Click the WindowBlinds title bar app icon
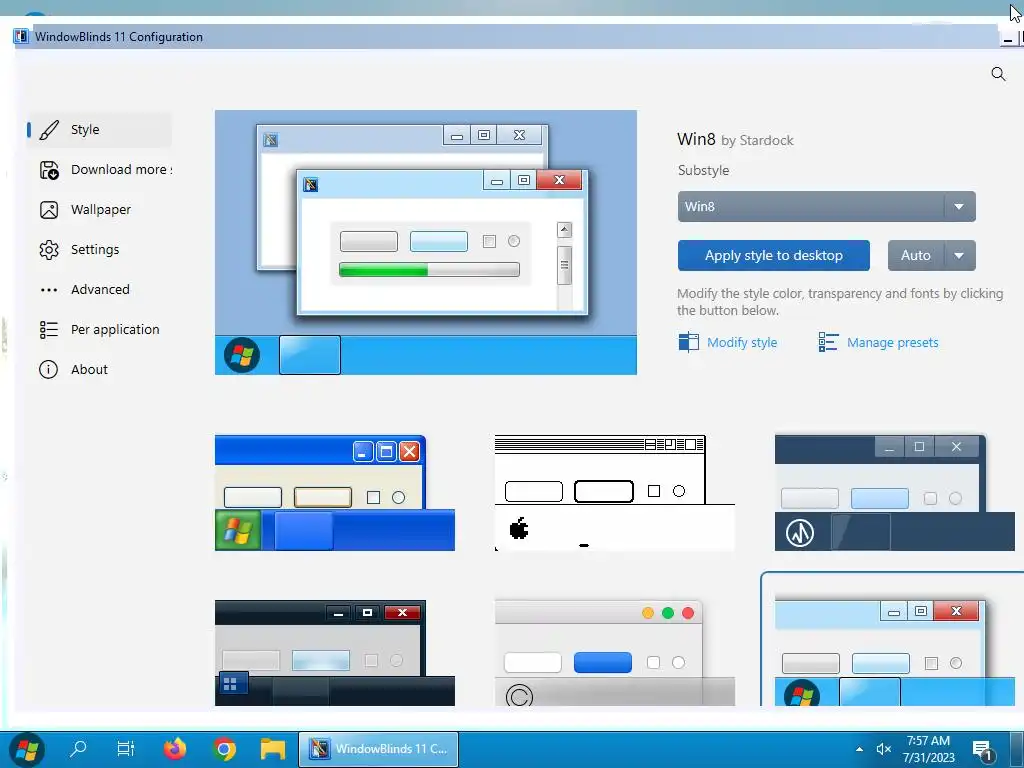 [x=22, y=37]
